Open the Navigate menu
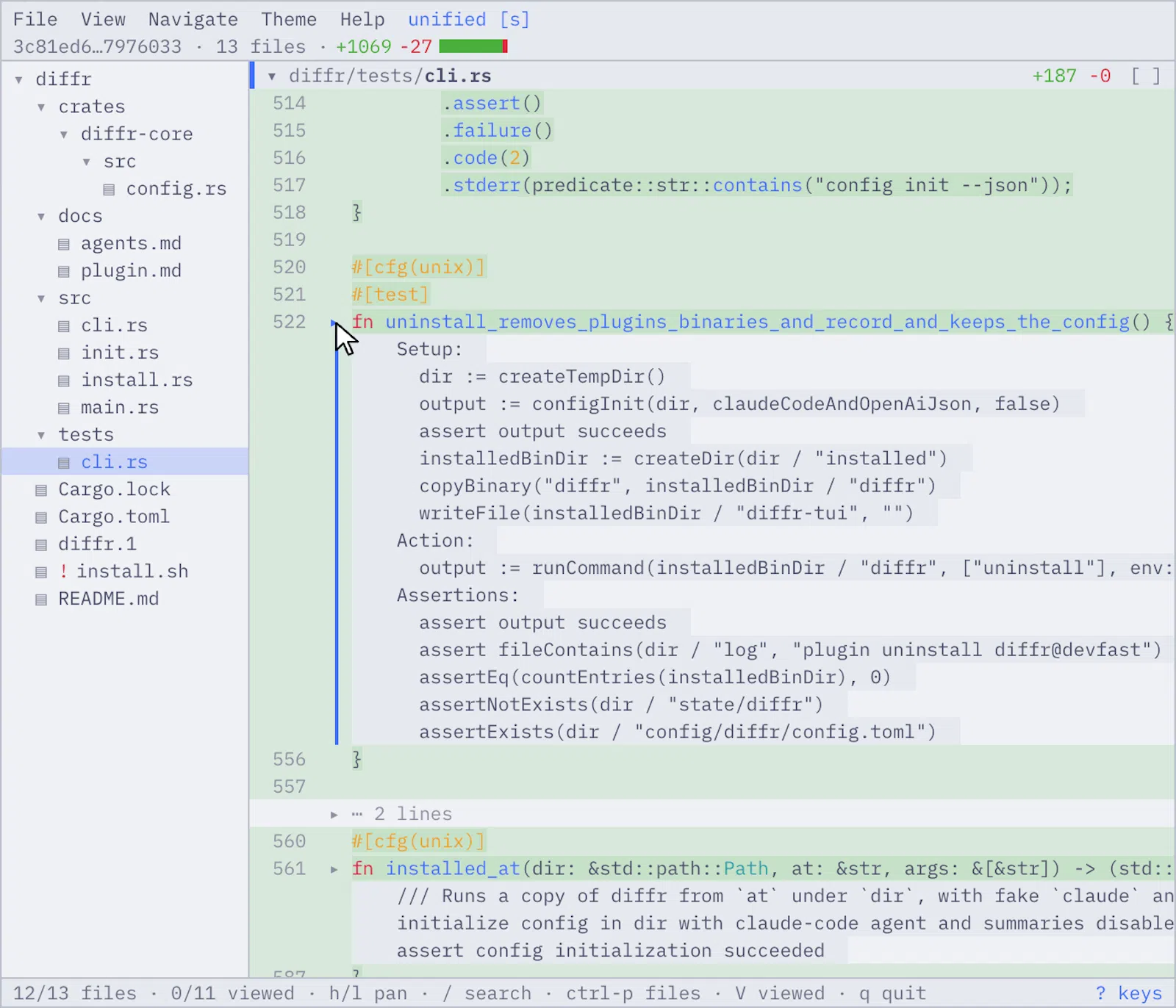The image size is (1176, 1008). (x=193, y=19)
